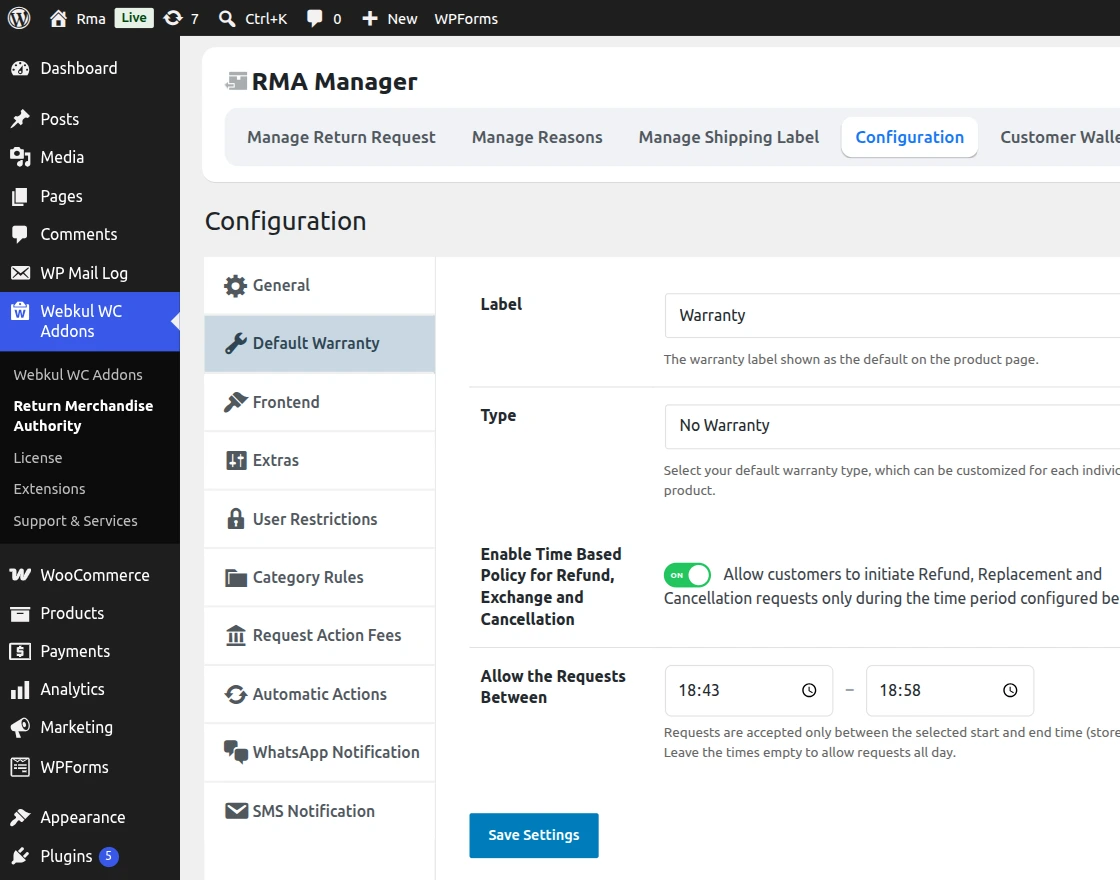This screenshot has height=880, width=1120.
Task: Click the Payments dollar icon
Action: pos(20,651)
